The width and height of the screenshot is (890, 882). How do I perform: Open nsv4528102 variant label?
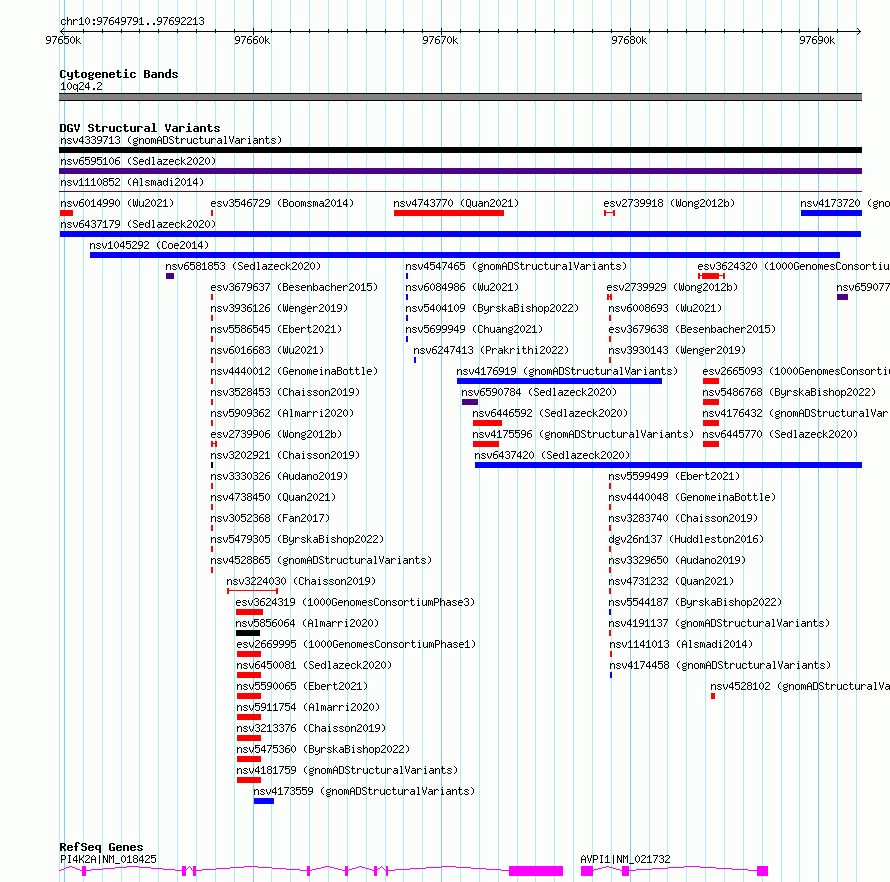click(x=800, y=686)
